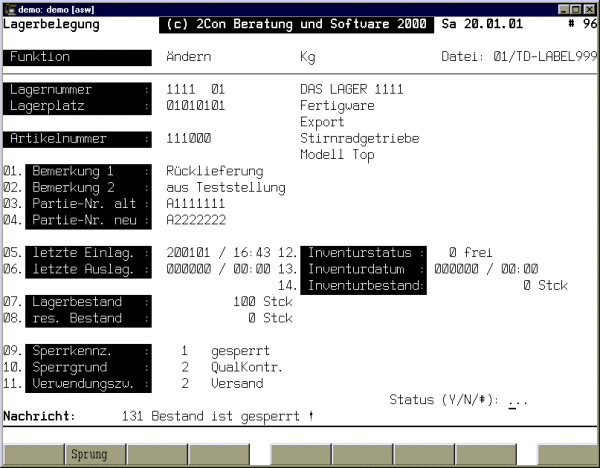Click Bemerkung 2 value aus Teststellung
Image resolution: width=600 pixels, height=468 pixels.
(x=225, y=187)
